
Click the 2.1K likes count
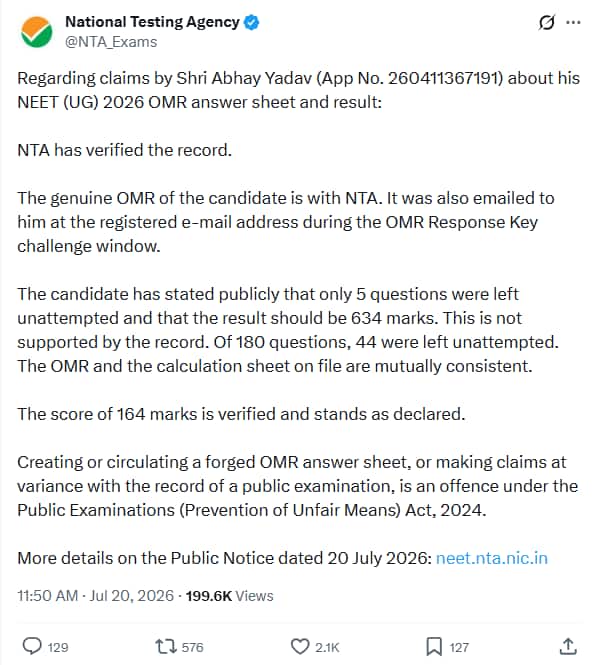tap(327, 647)
